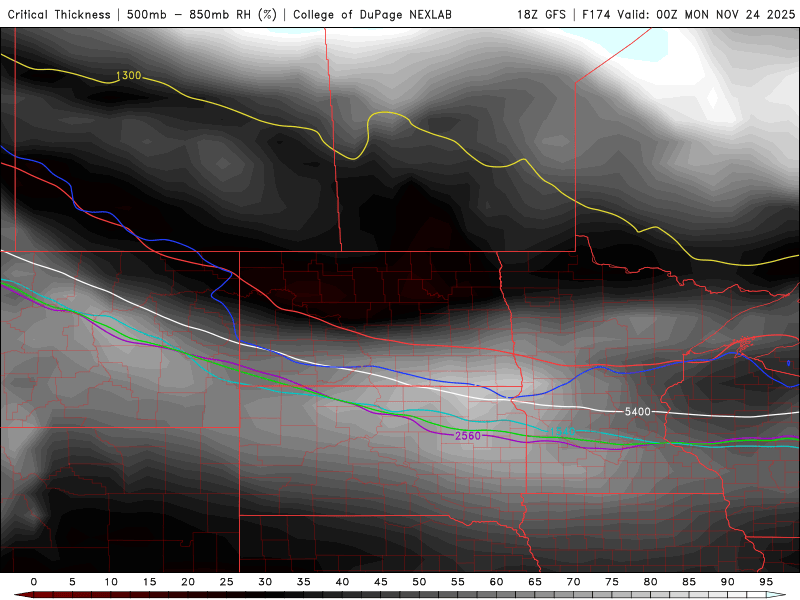This screenshot has width=800, height=600.
Task: Click the colorbar tick label 40
Action: (x=342, y=582)
